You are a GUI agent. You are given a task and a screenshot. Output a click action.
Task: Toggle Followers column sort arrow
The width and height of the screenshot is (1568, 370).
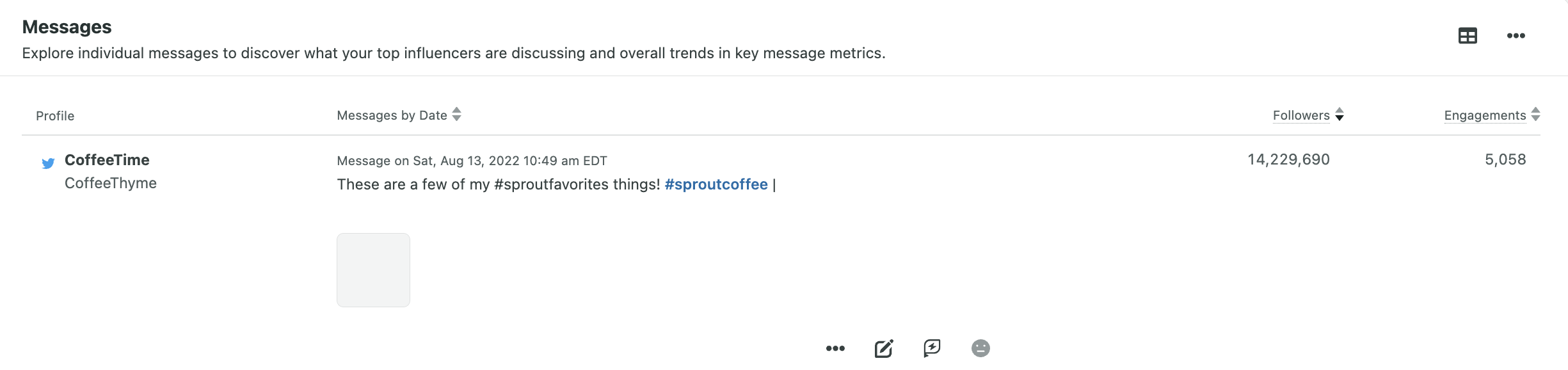pos(1340,115)
